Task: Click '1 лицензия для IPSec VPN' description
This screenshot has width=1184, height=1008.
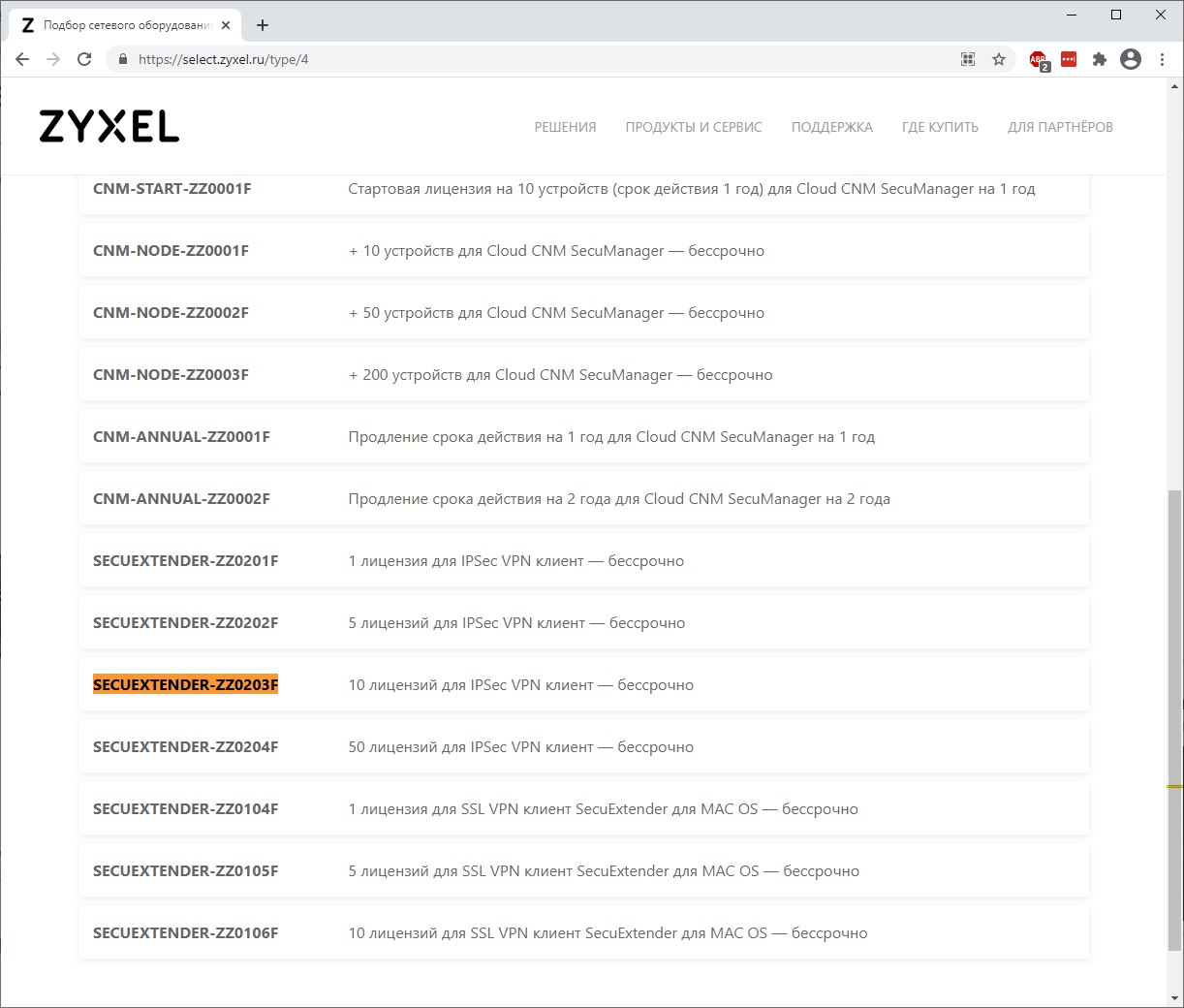Action: (516, 561)
